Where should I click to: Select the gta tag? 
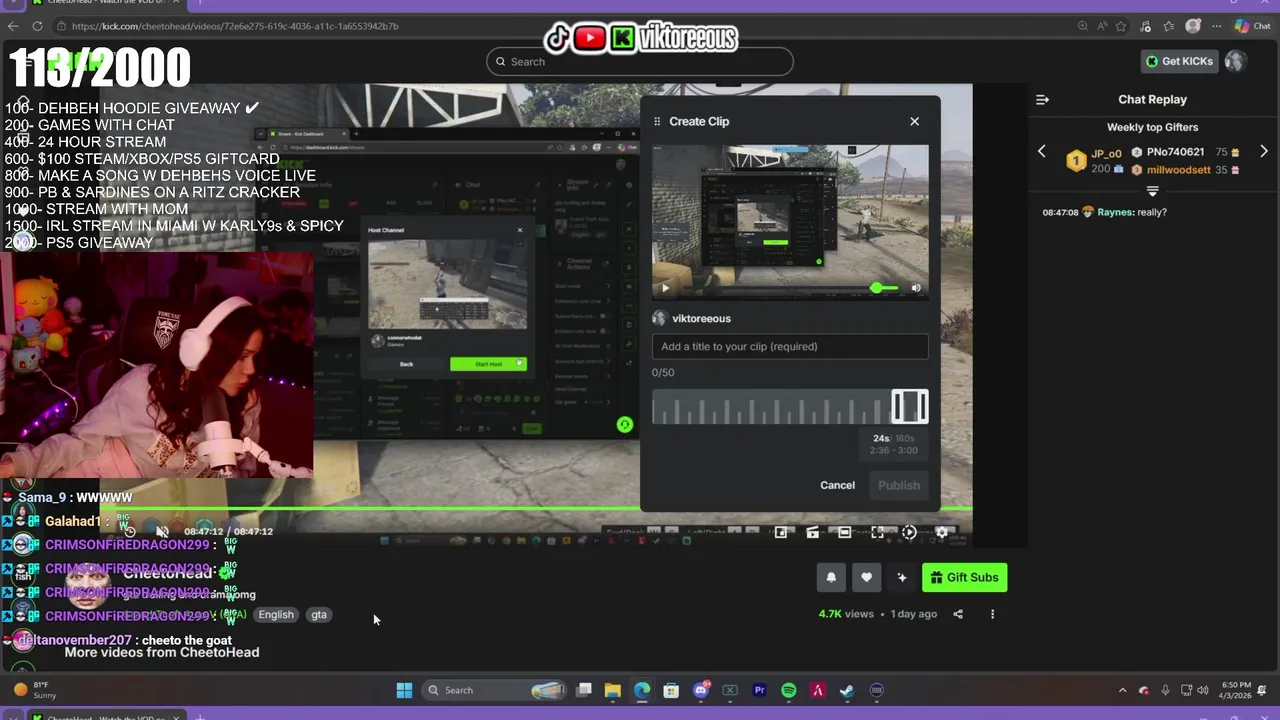(319, 615)
